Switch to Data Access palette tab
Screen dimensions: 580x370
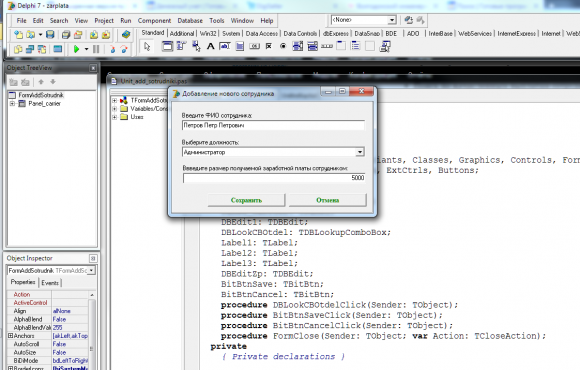pyautogui.click(x=262, y=34)
